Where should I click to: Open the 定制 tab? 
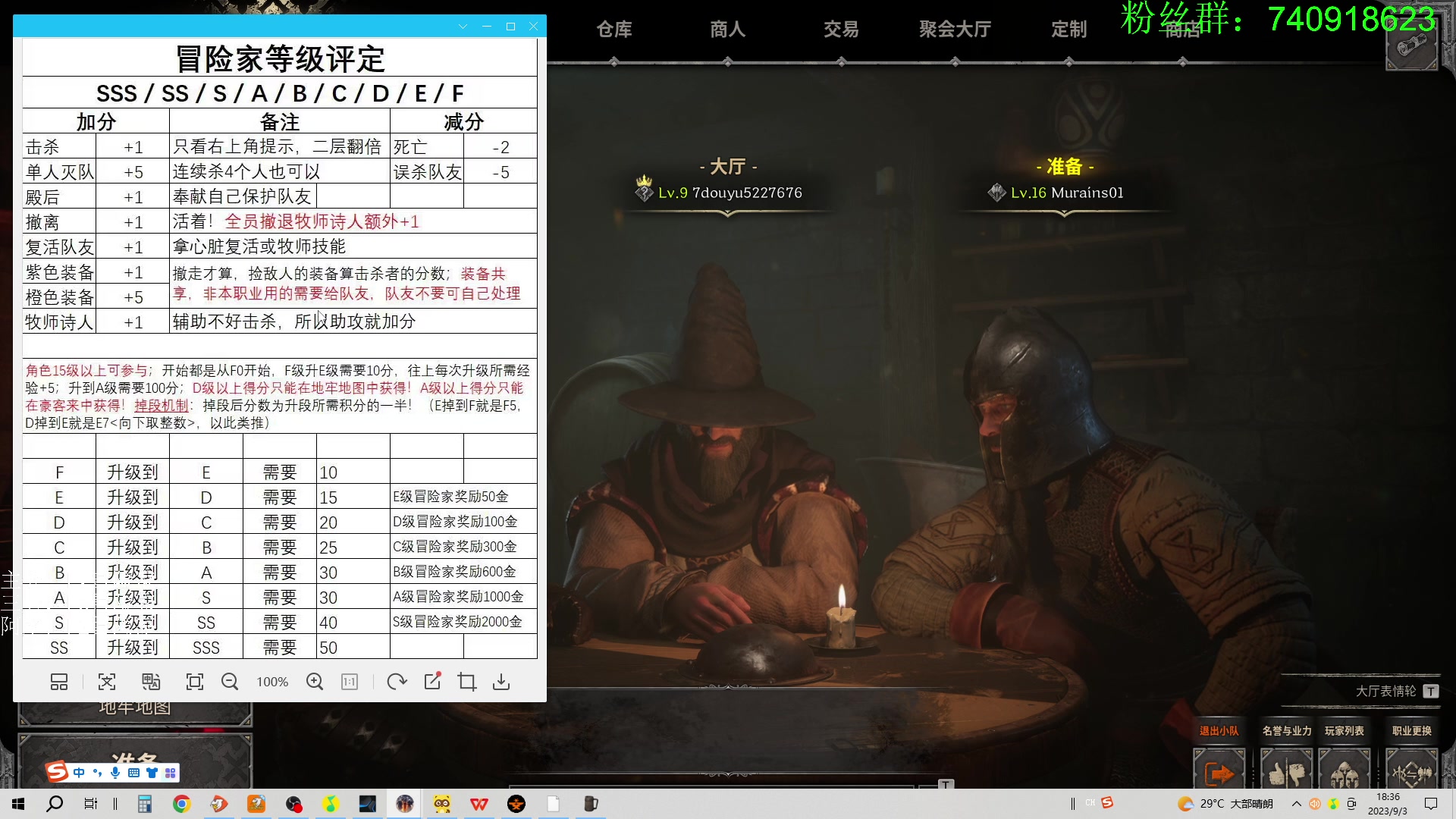tap(1069, 30)
